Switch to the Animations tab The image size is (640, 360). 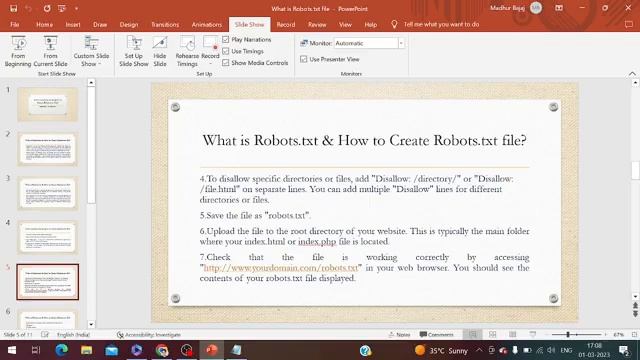point(207,24)
